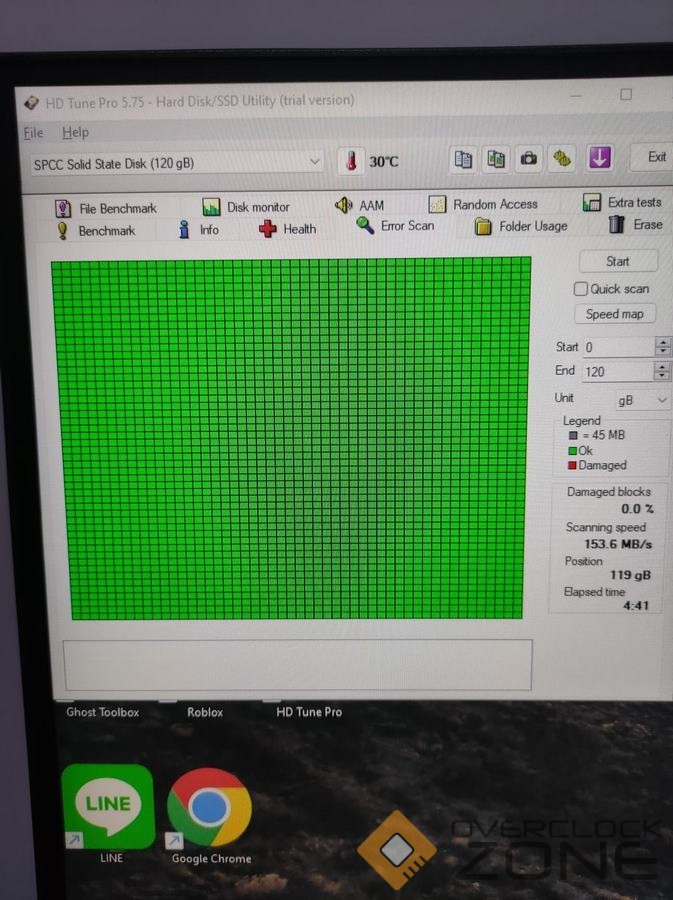673x900 pixels.
Task: Open the Unit gB dropdown
Action: pos(642,400)
